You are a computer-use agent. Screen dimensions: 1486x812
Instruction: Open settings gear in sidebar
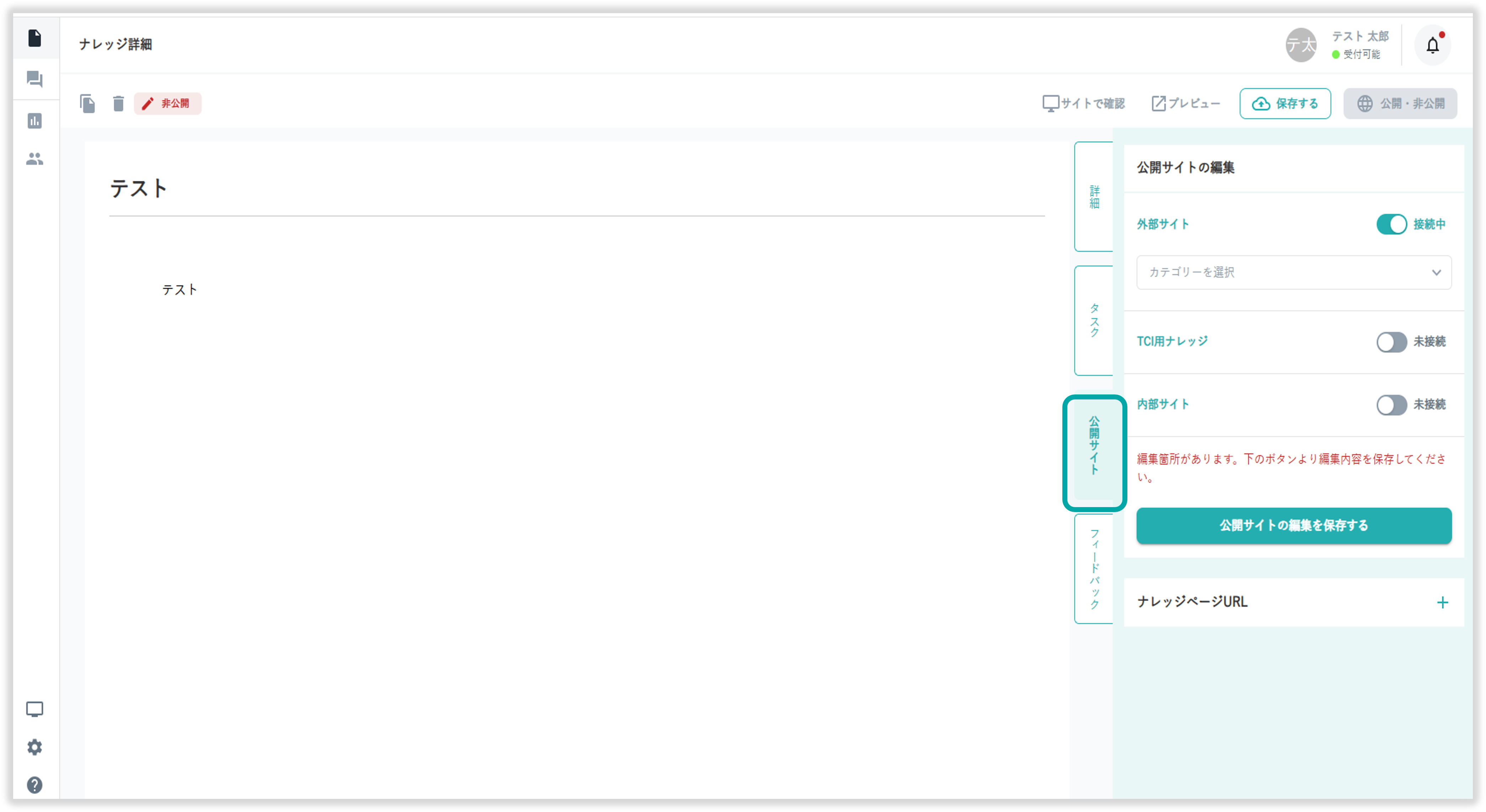34,747
